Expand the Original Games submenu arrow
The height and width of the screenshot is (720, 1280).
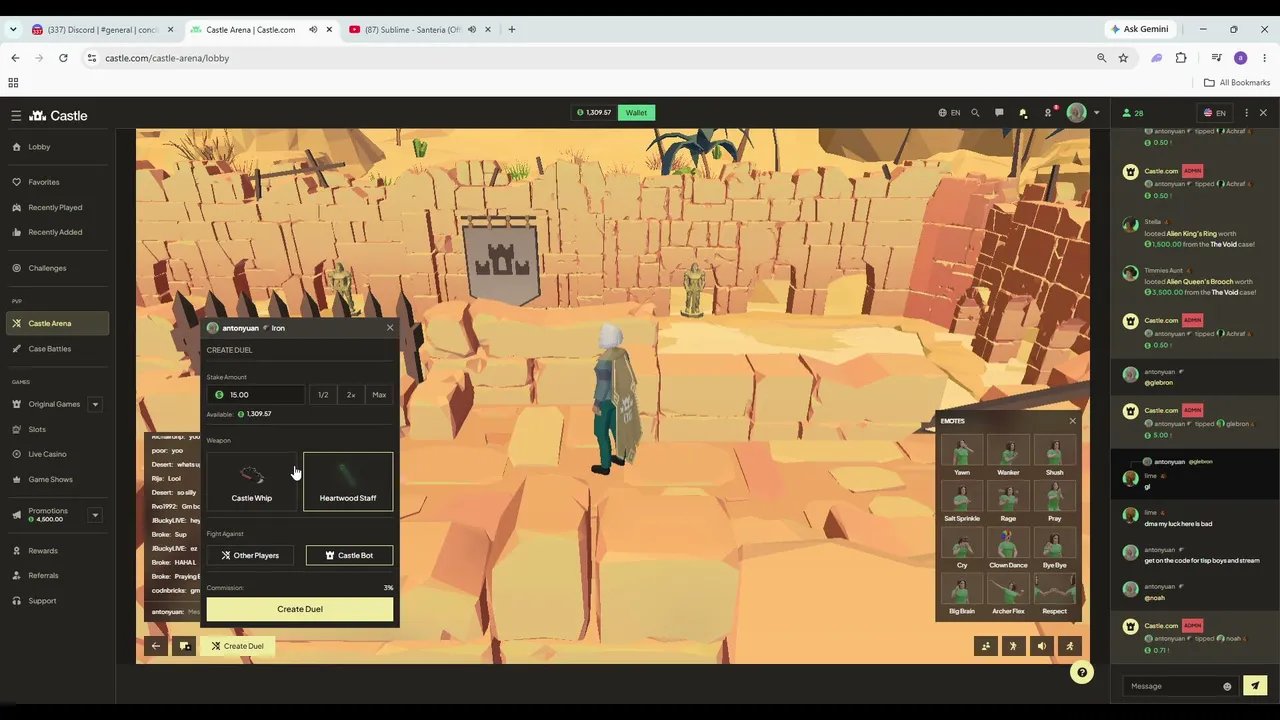(x=95, y=404)
